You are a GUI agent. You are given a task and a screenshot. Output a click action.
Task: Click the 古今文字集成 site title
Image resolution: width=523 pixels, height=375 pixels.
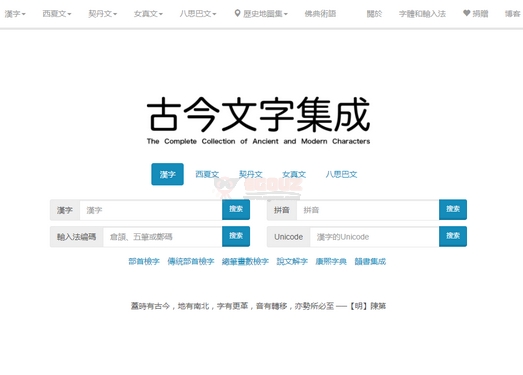[x=258, y=114]
